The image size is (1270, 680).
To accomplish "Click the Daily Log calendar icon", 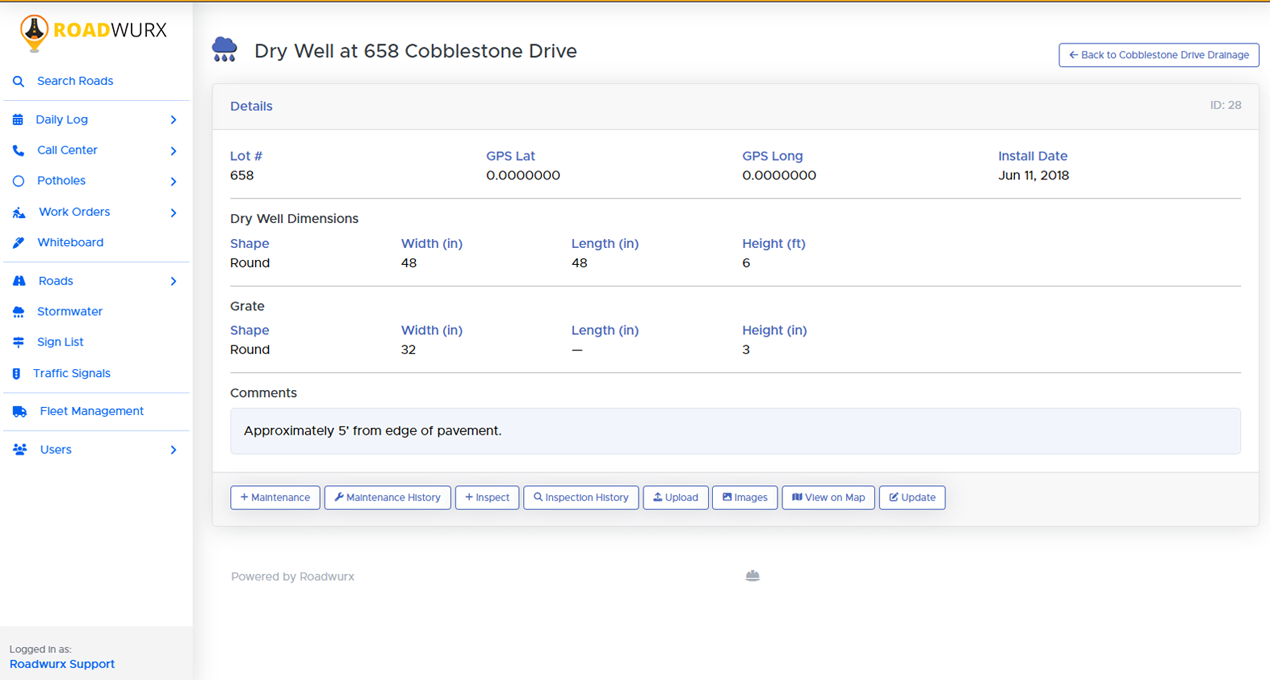I will tap(17, 120).
